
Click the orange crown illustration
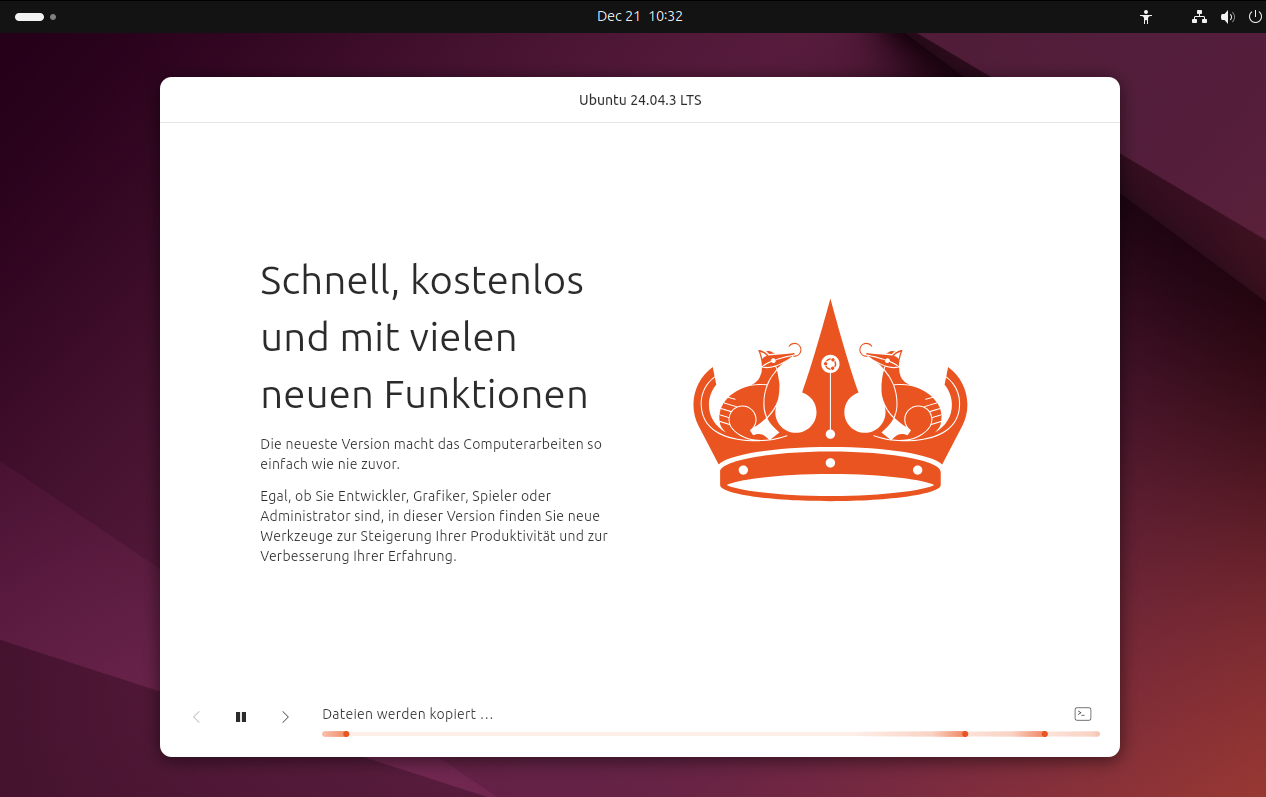coord(830,400)
